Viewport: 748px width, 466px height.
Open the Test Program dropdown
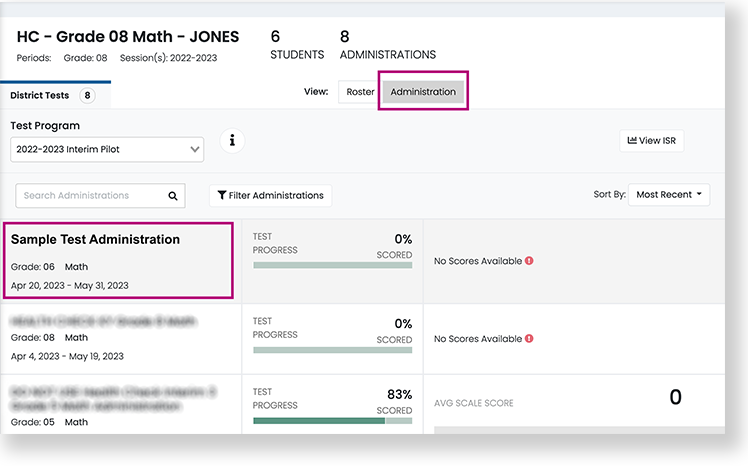click(107, 149)
